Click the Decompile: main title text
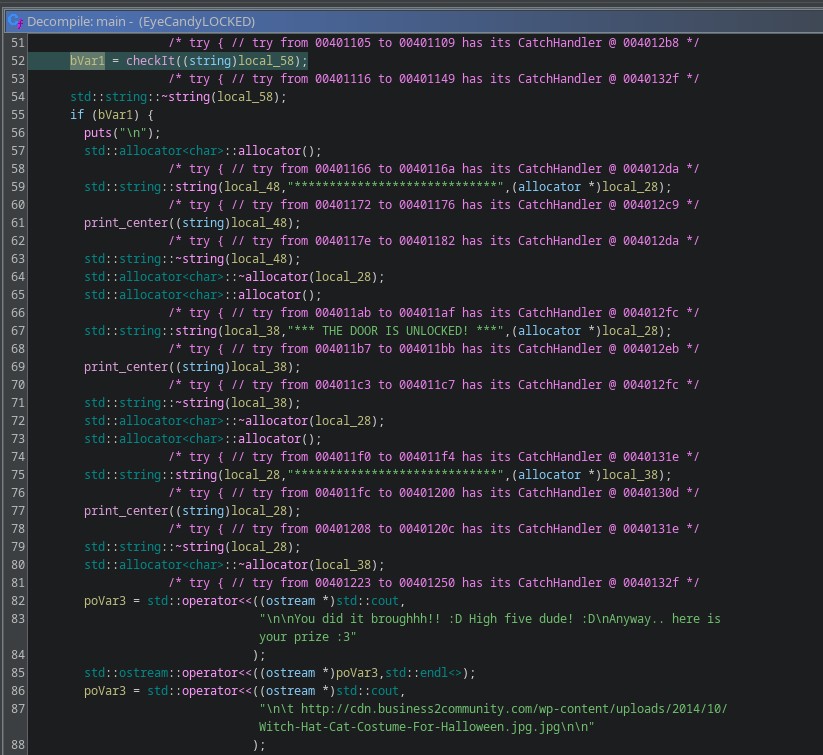Viewport: 823px width, 755px height. click(x=76, y=22)
